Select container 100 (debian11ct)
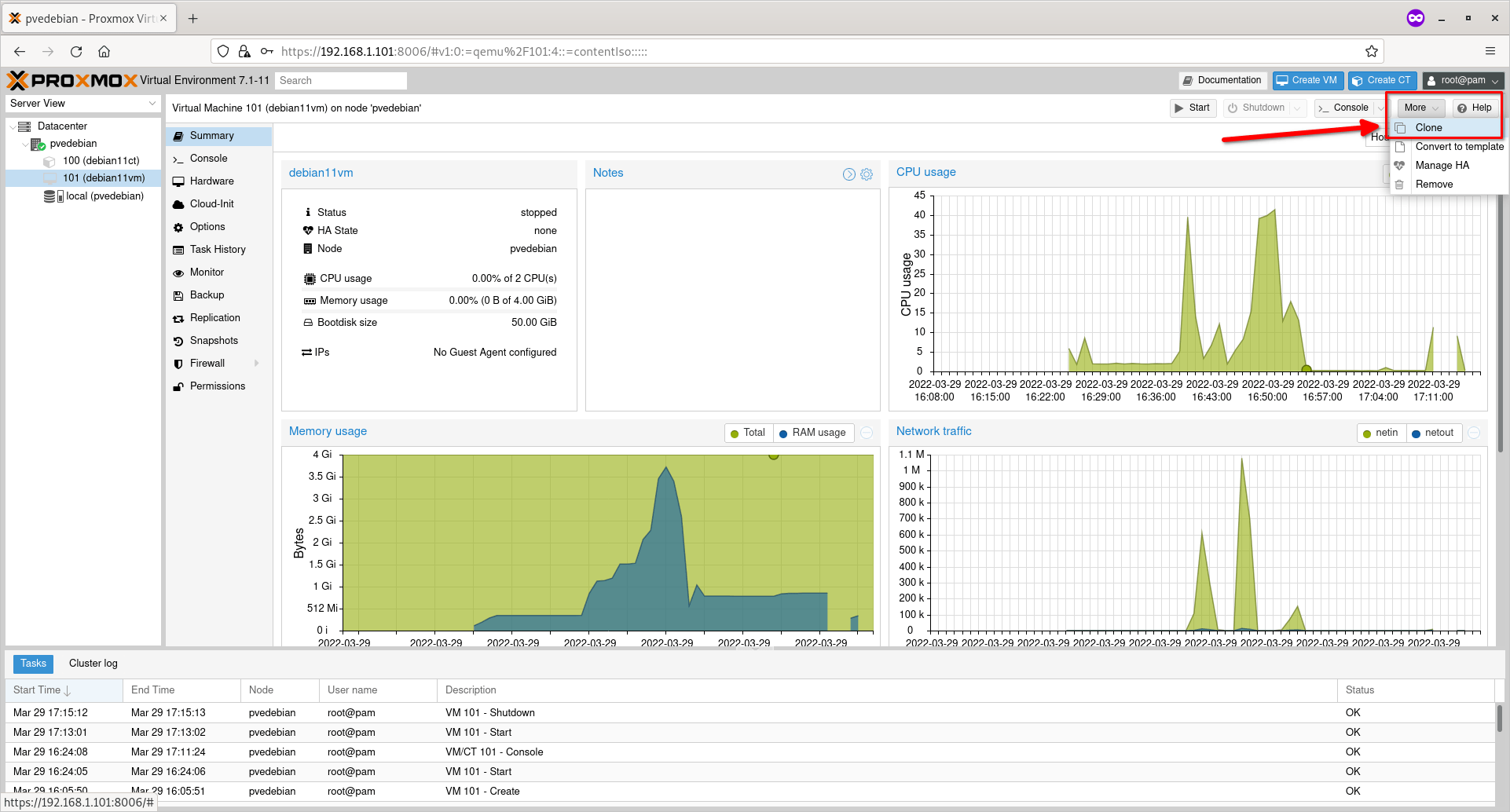The height and width of the screenshot is (812, 1510). point(101,161)
